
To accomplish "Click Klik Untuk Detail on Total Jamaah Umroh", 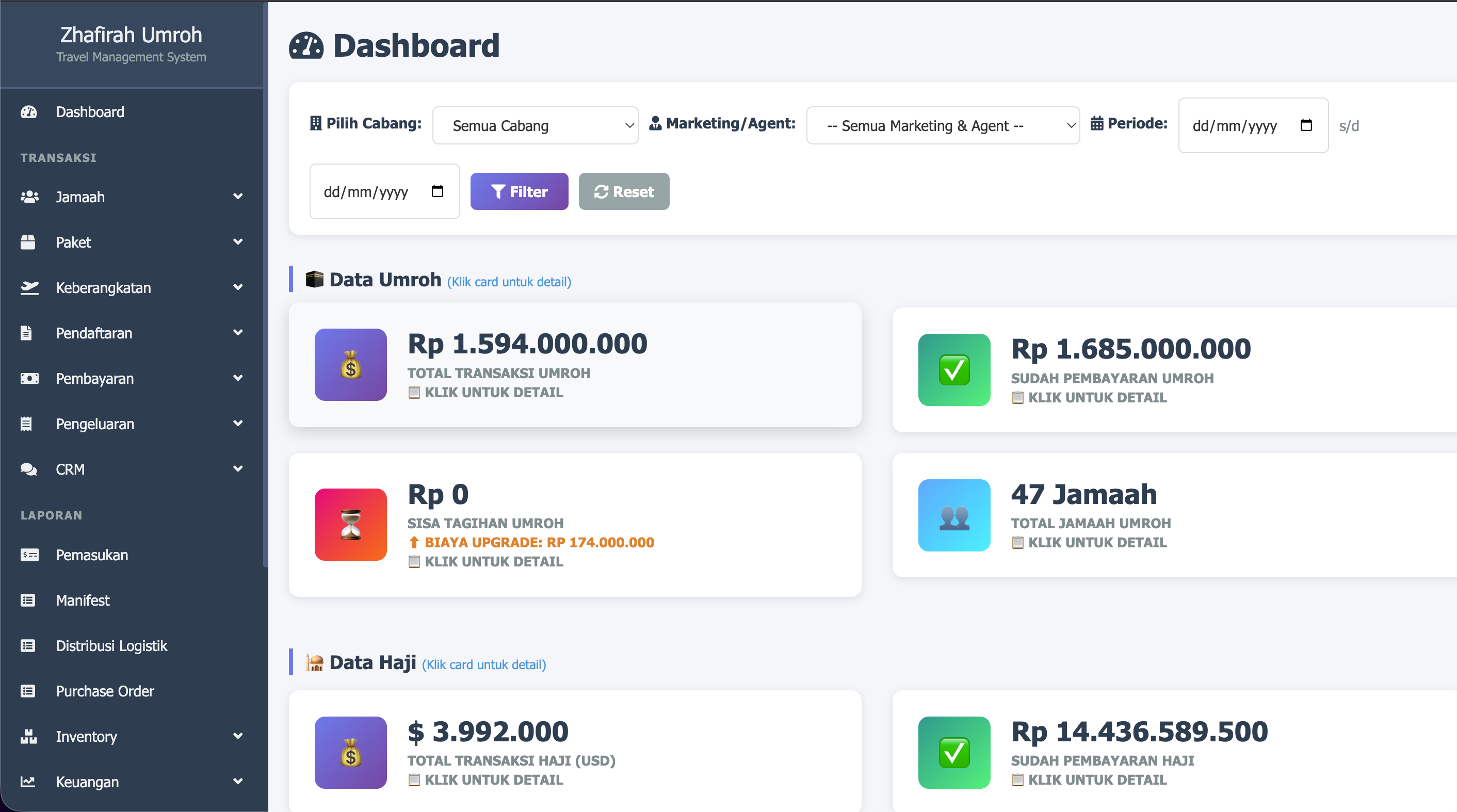I will pyautogui.click(x=1089, y=542).
